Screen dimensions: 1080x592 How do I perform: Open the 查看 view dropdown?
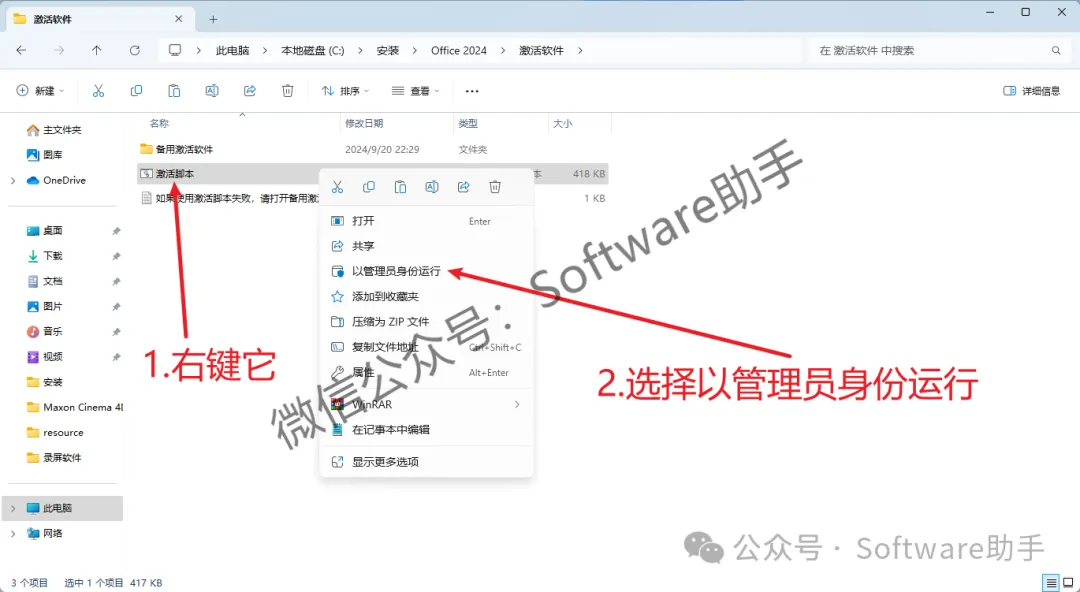[x=415, y=91]
